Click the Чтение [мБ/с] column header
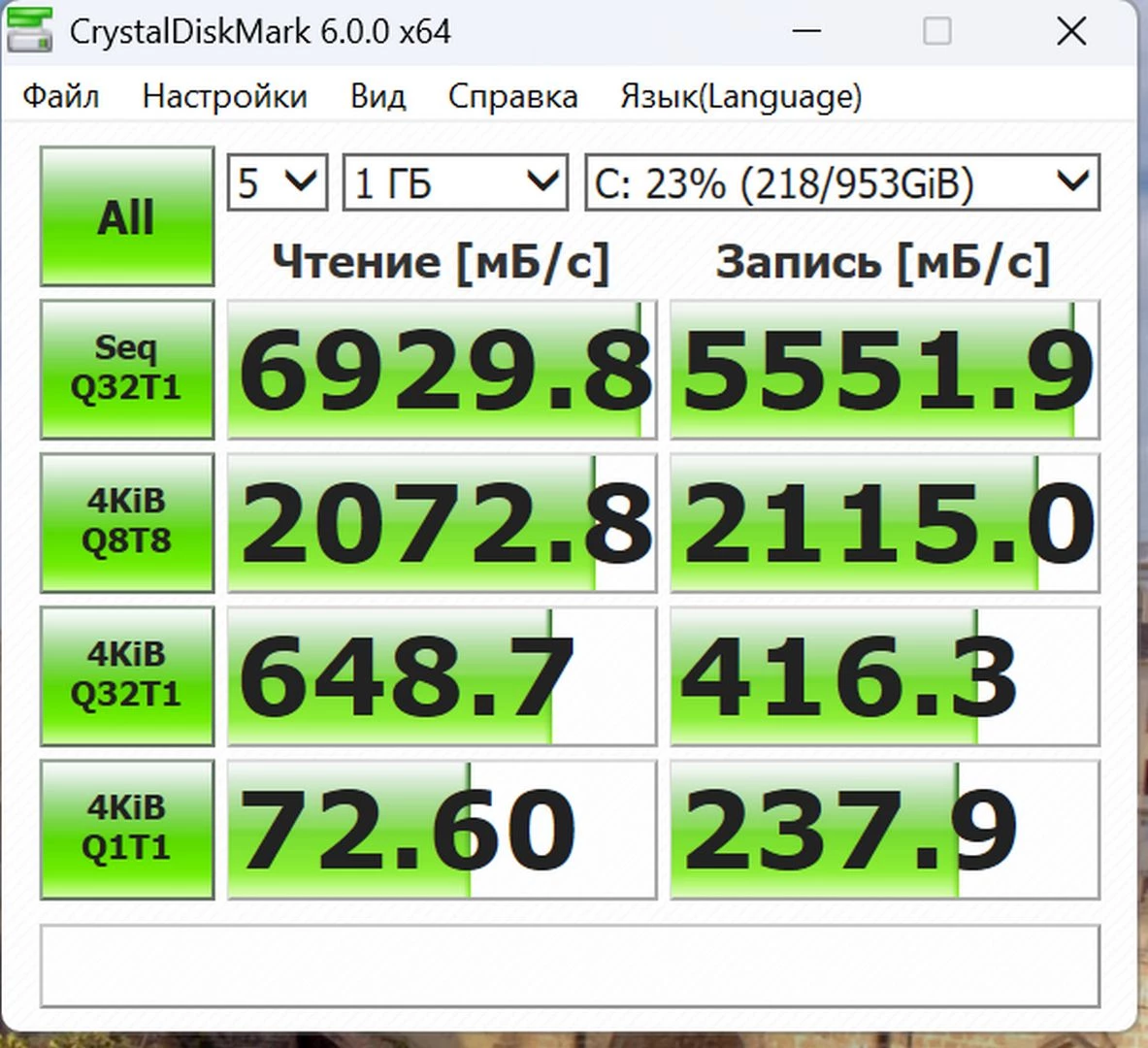Viewport: 1148px width, 1048px height. click(441, 262)
